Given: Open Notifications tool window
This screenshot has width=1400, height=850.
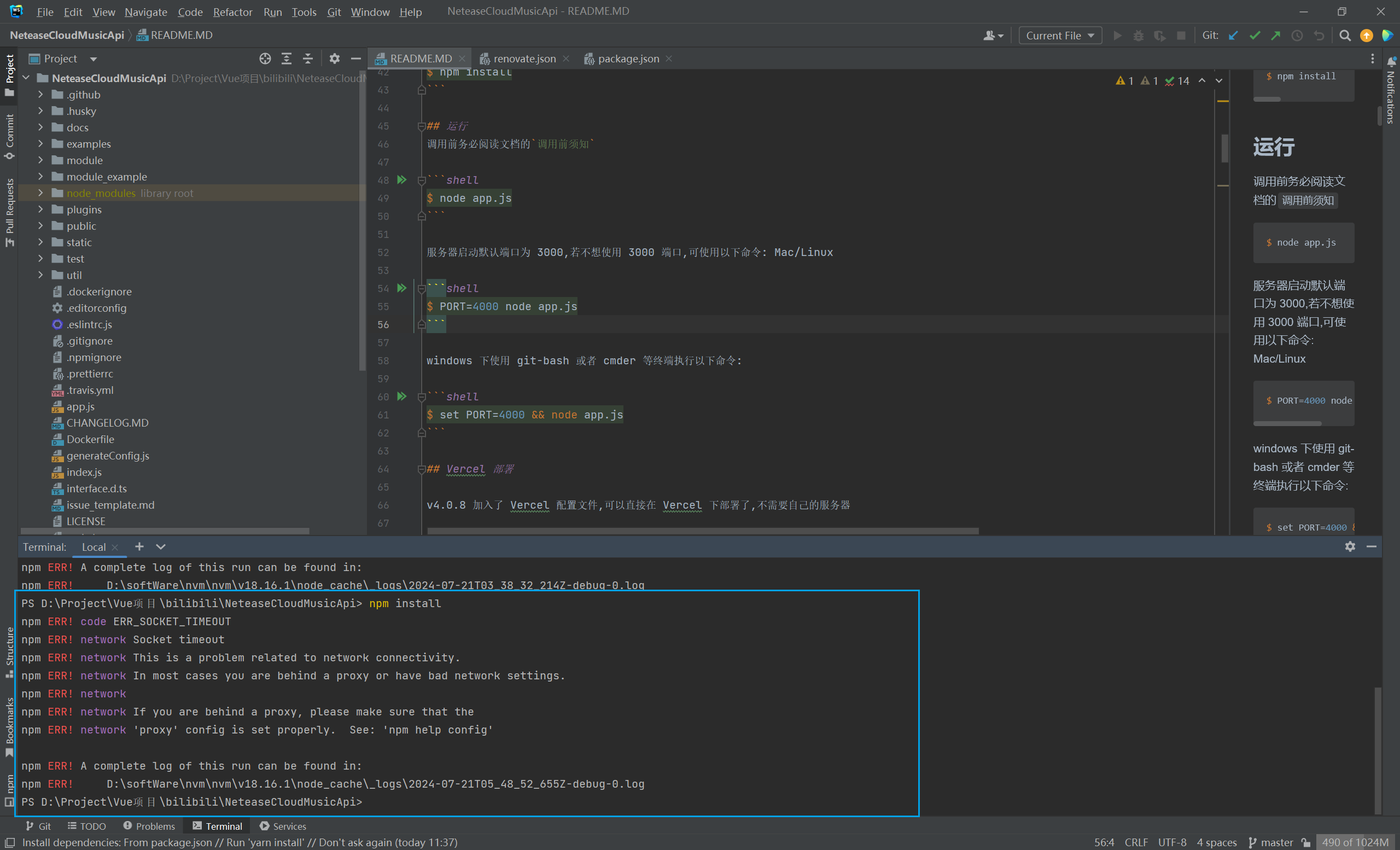Looking at the screenshot, I should point(1390,90).
